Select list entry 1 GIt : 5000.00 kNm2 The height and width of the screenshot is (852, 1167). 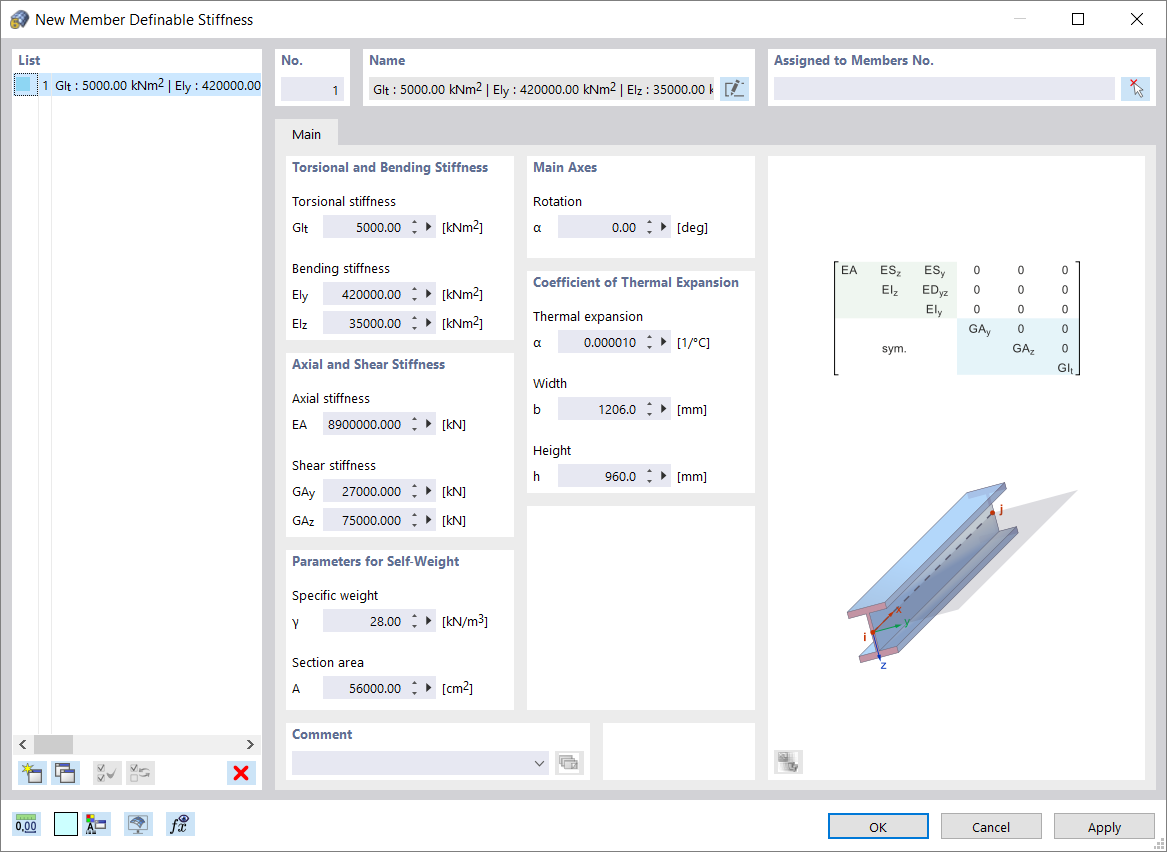click(138, 85)
